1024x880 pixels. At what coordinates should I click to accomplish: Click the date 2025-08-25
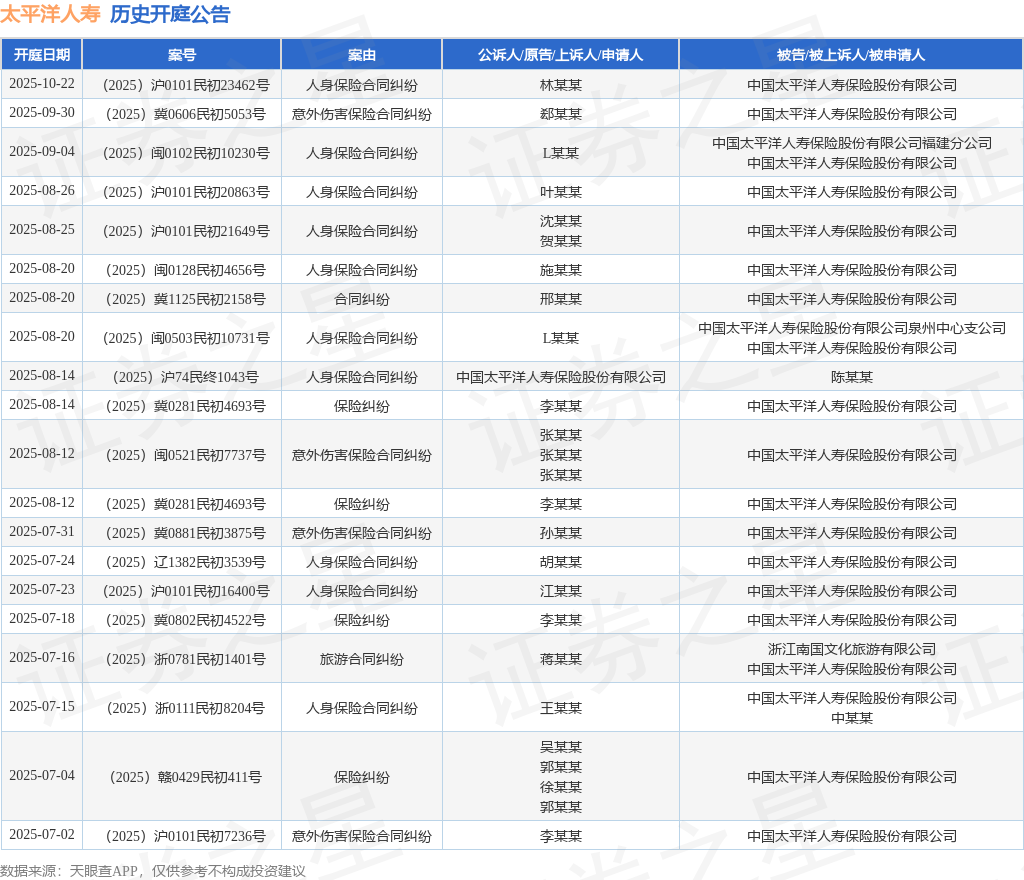42,230
